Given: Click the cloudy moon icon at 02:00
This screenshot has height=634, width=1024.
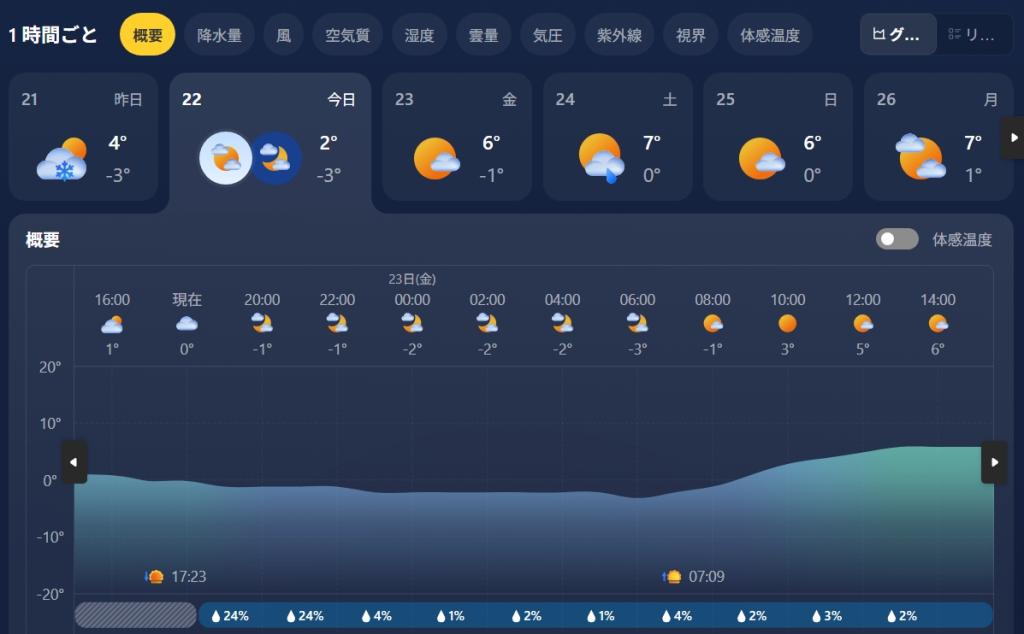Looking at the screenshot, I should click(x=487, y=322).
